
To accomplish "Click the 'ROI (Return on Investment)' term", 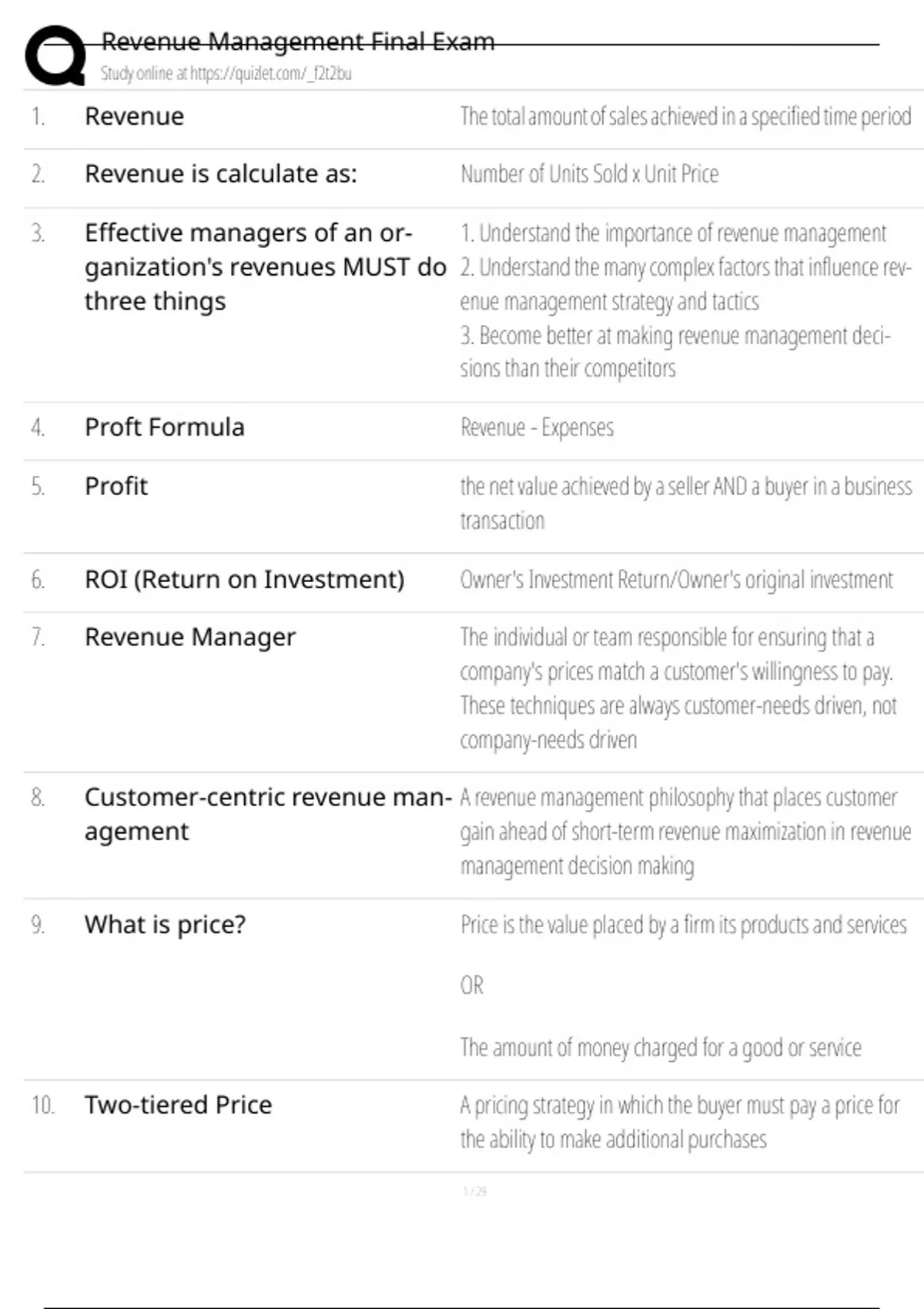I will [x=244, y=579].
